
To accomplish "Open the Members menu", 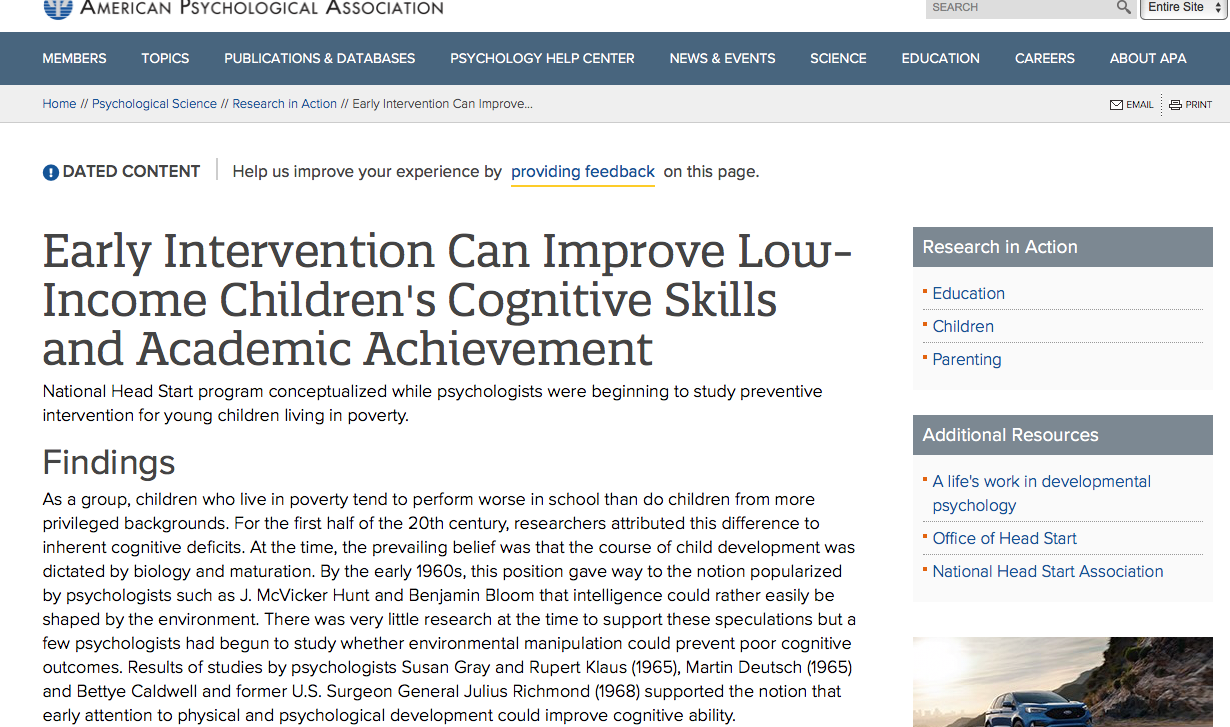I will click(x=74, y=58).
